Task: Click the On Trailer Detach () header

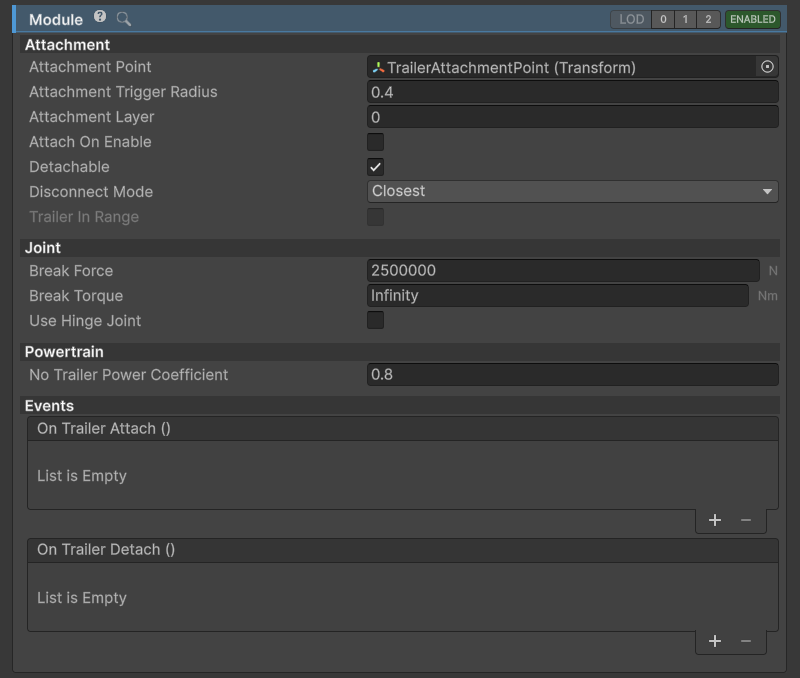Action: coord(403,549)
